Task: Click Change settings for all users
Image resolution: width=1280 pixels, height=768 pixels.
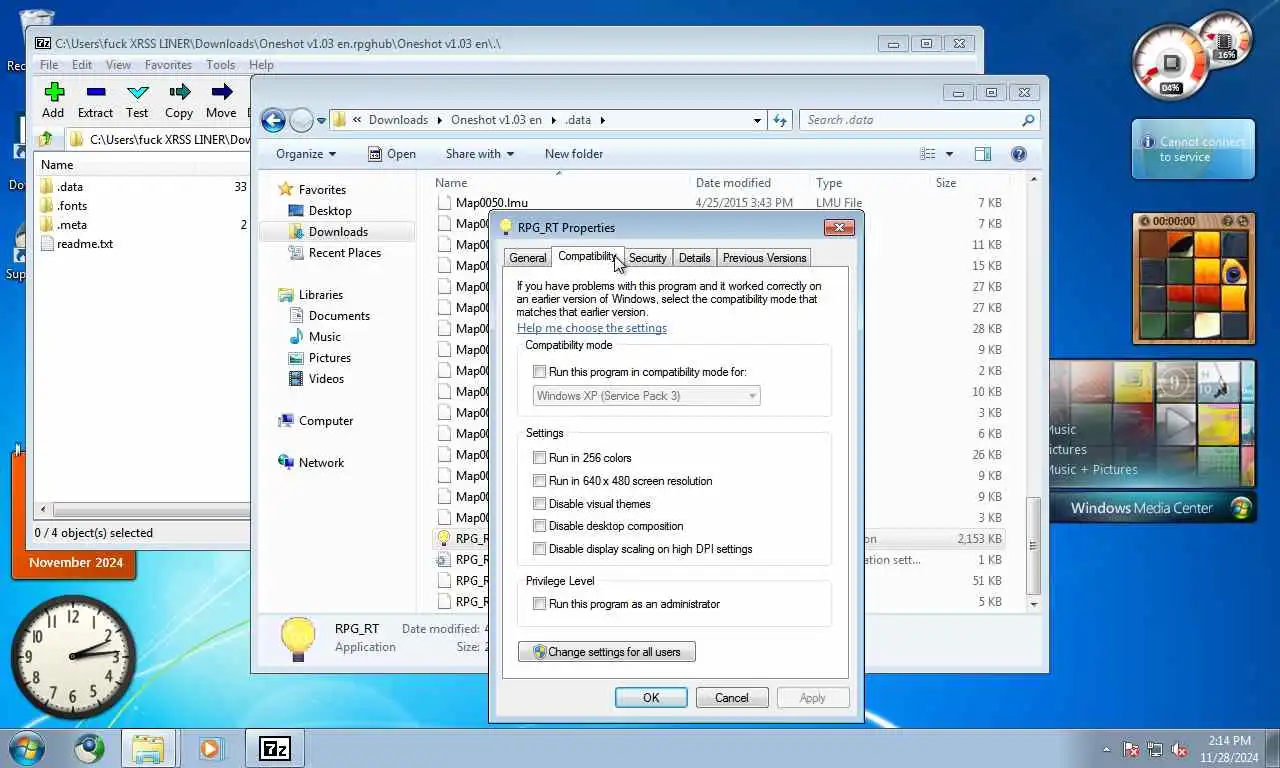Action: click(607, 652)
